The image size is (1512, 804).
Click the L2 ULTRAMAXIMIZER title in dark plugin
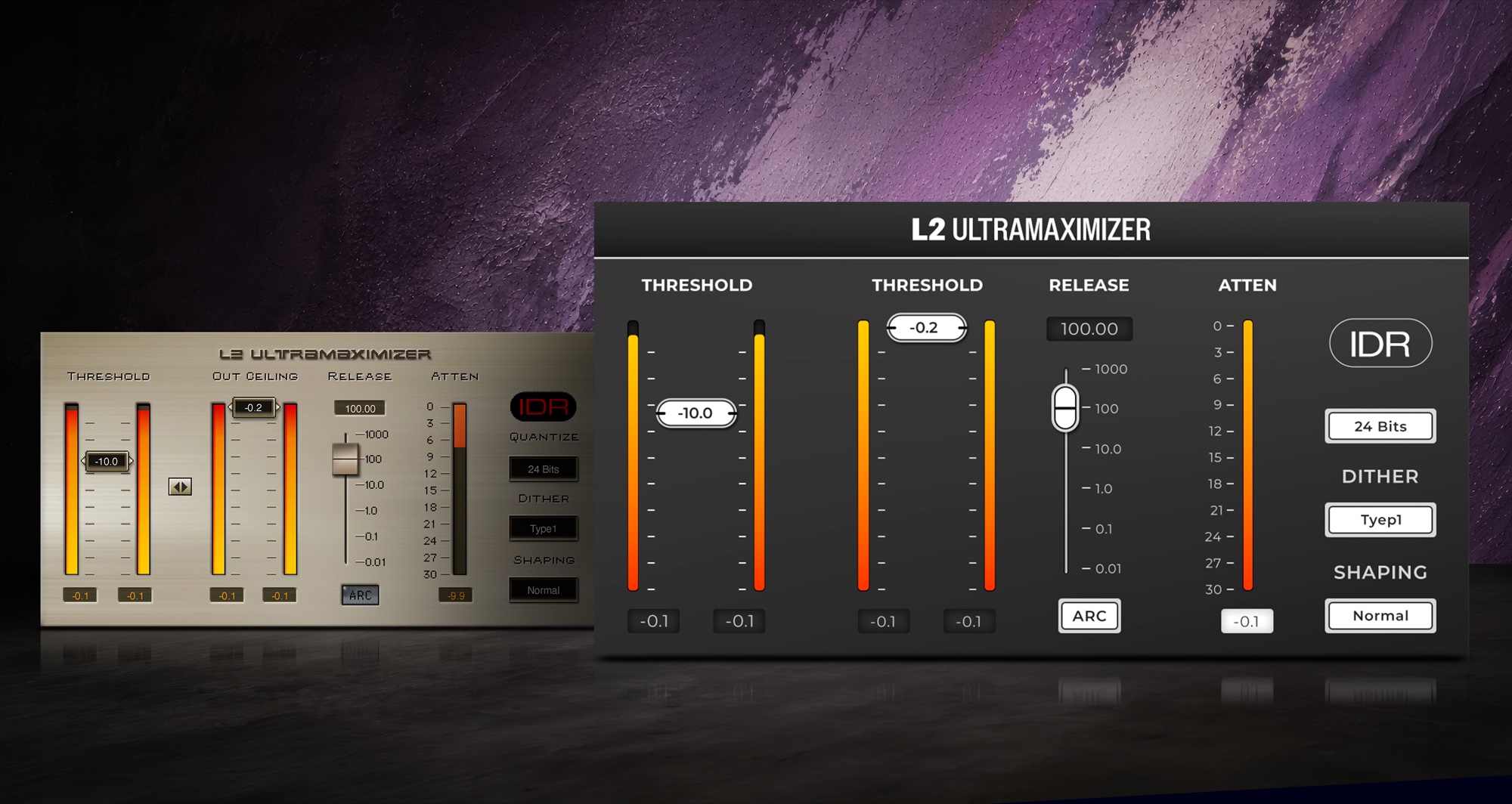point(1031,230)
